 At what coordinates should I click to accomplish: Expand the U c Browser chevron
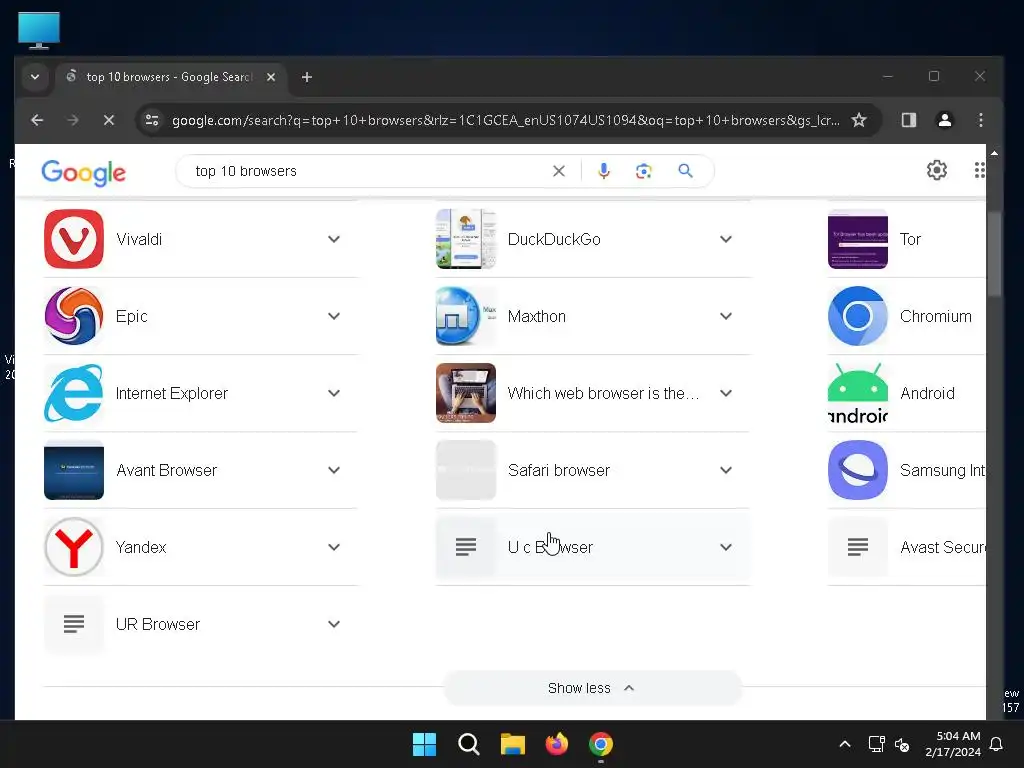(726, 547)
